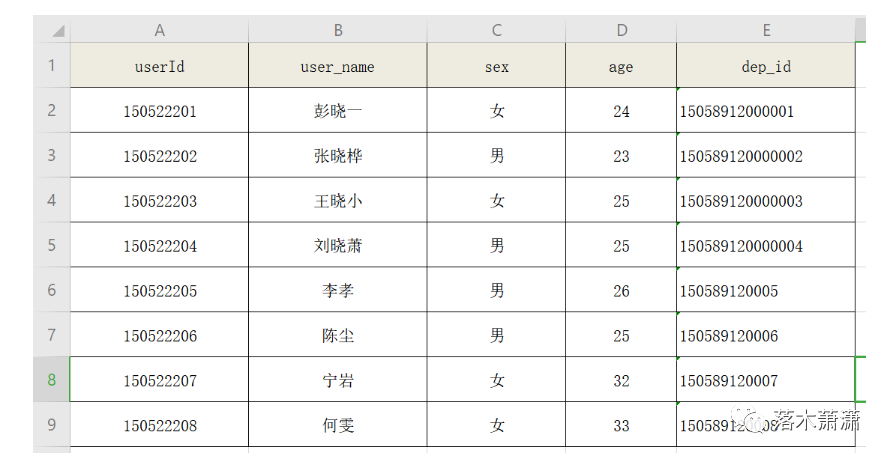Click sex cell in row 3
This screenshot has width=889, height=459.
click(x=496, y=155)
